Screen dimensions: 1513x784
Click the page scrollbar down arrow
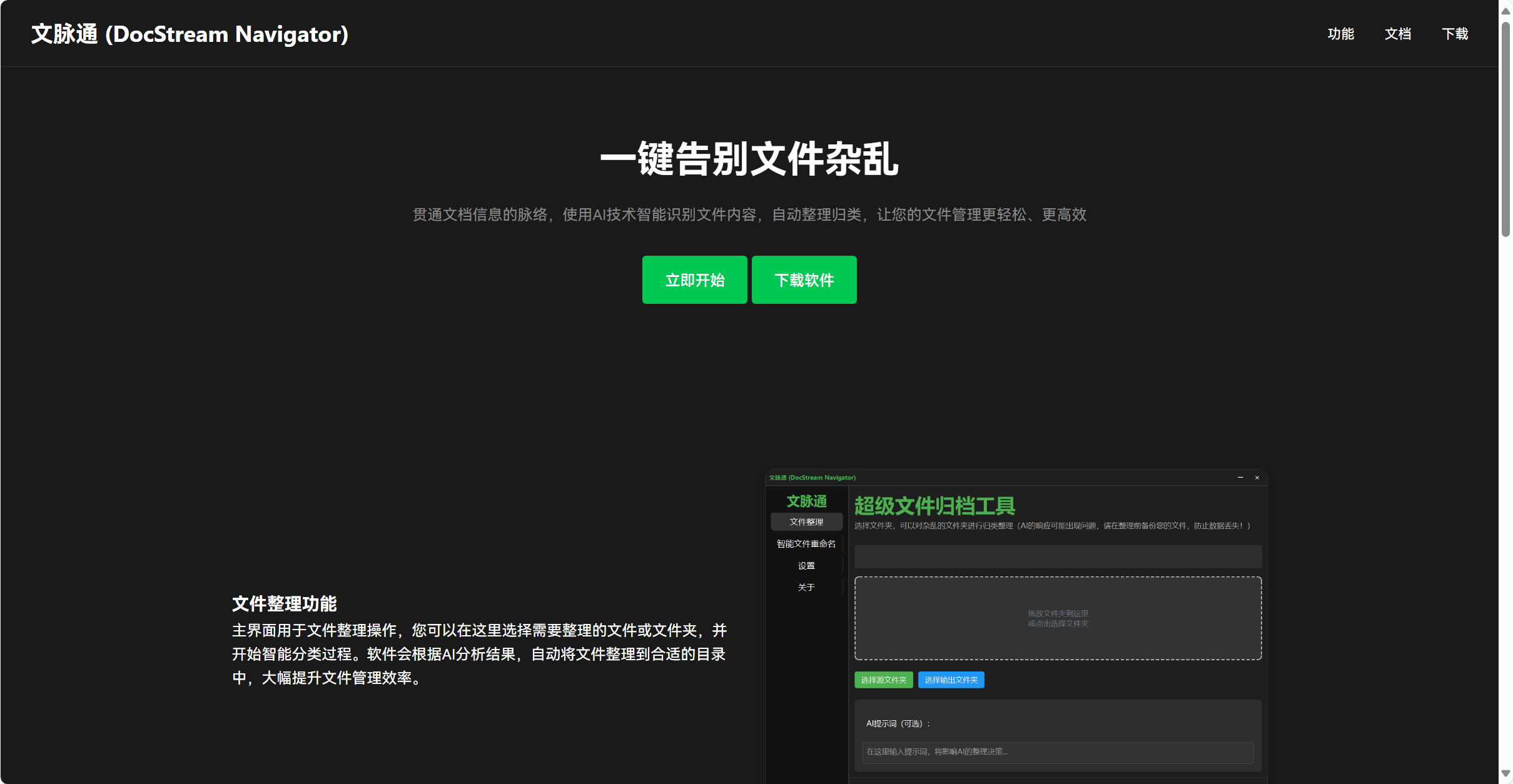click(1505, 773)
